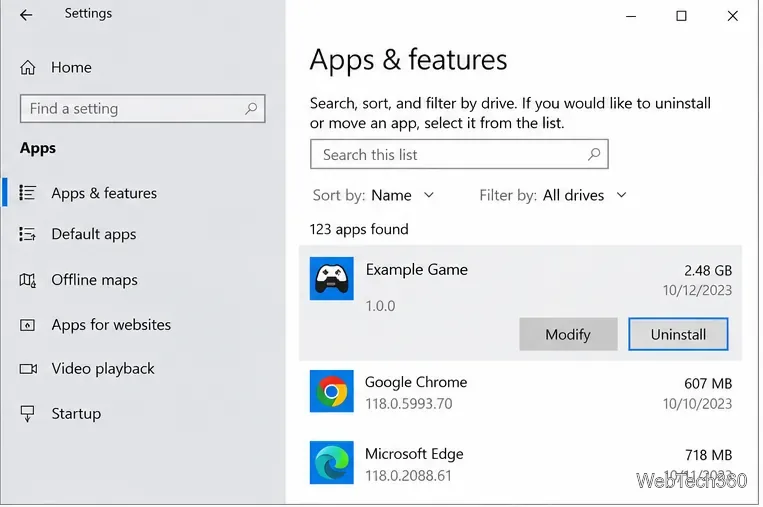Open Default apps menu item
The width and height of the screenshot is (763, 507).
point(94,234)
